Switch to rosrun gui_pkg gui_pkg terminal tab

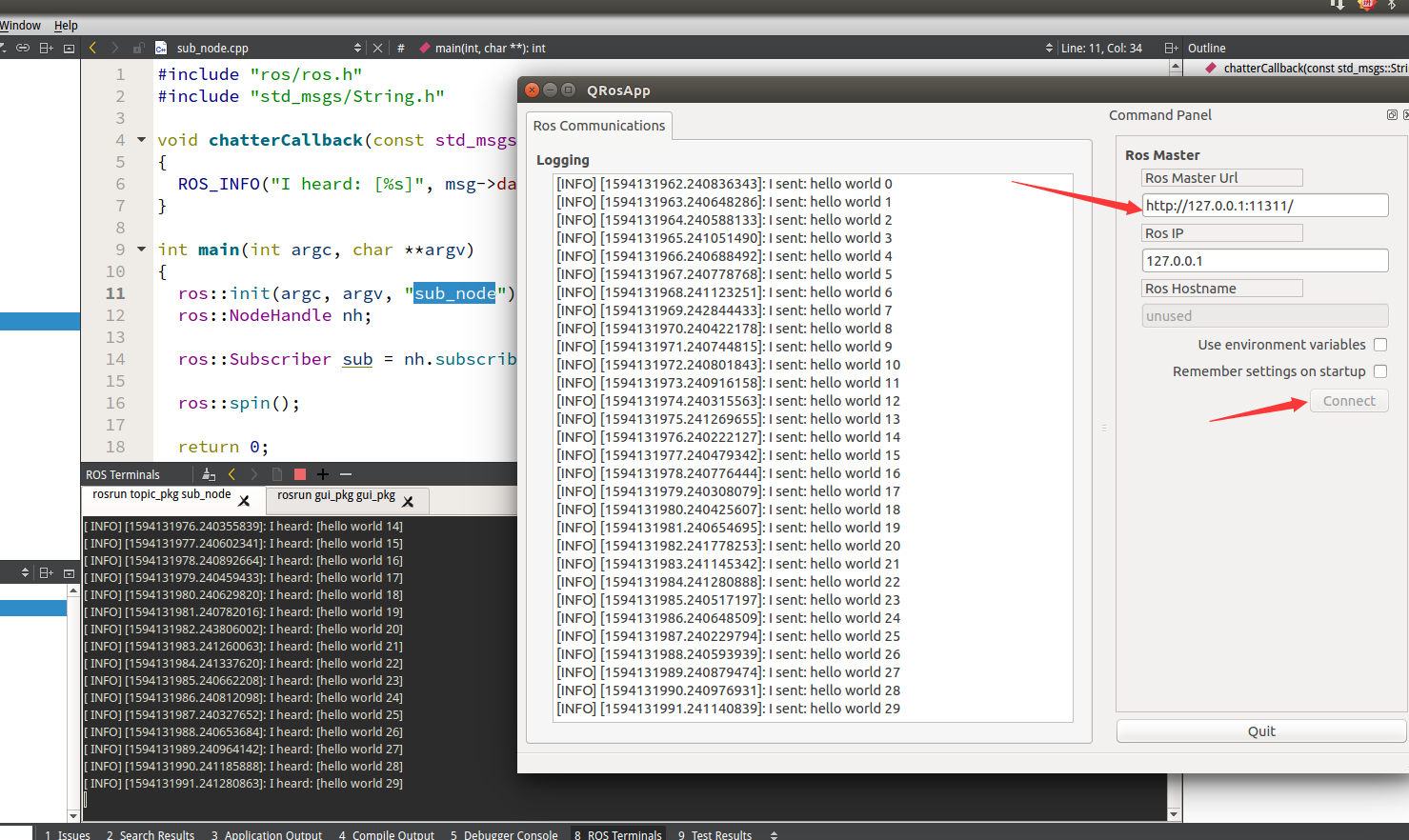pos(336,495)
